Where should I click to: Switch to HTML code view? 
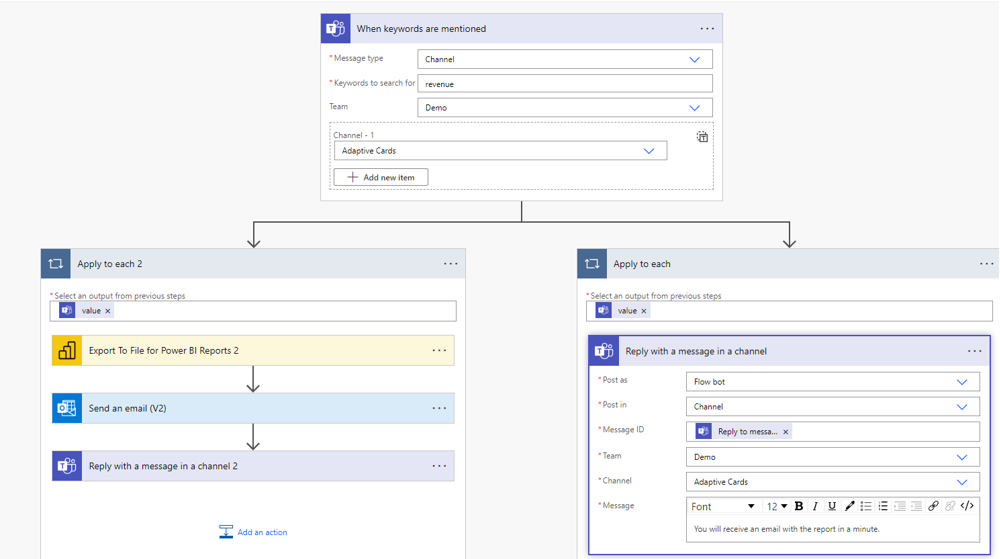pos(967,506)
